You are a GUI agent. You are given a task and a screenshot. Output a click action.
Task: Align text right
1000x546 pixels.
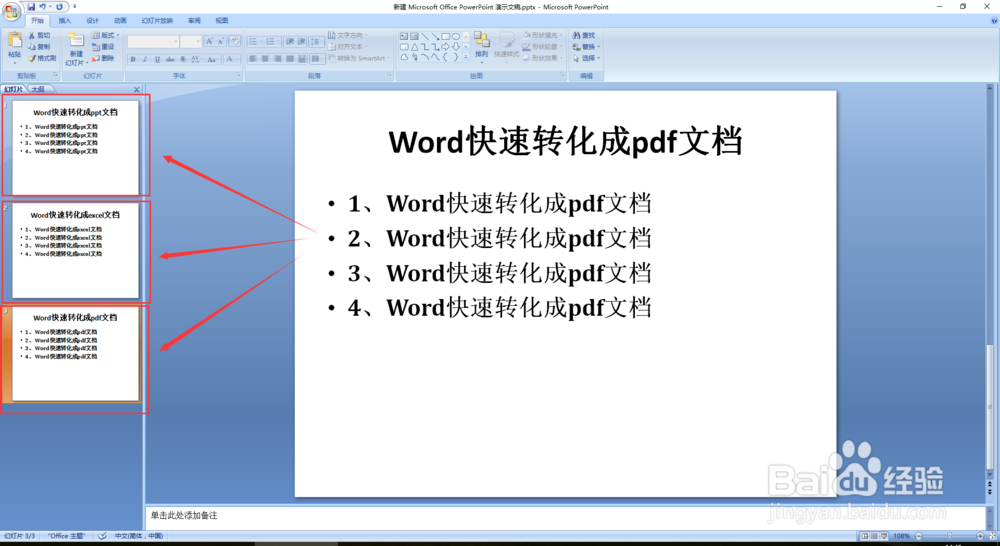click(277, 59)
